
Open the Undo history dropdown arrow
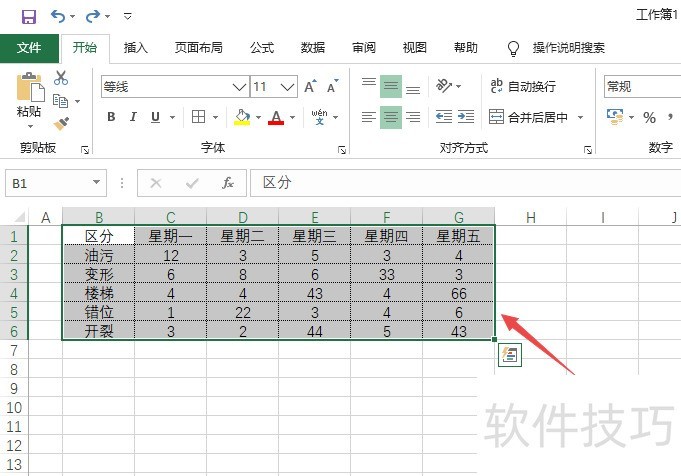[73, 17]
